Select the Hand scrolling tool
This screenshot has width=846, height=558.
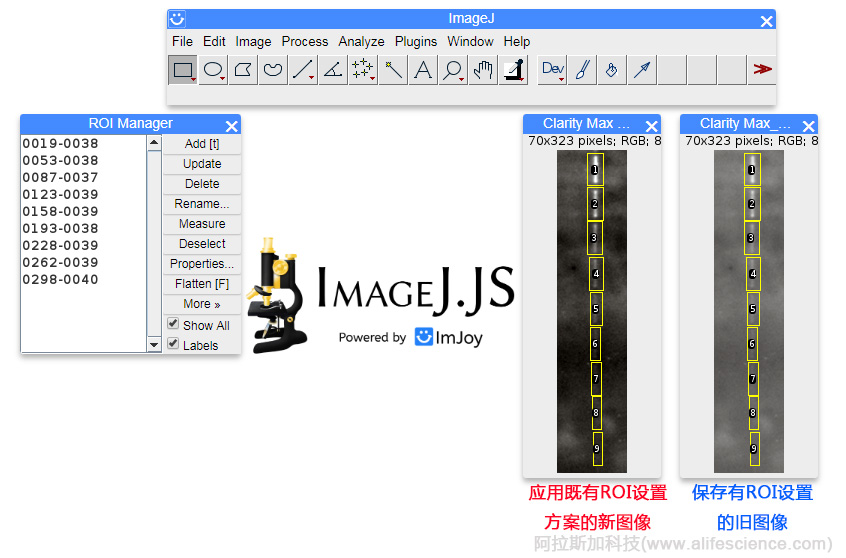483,70
